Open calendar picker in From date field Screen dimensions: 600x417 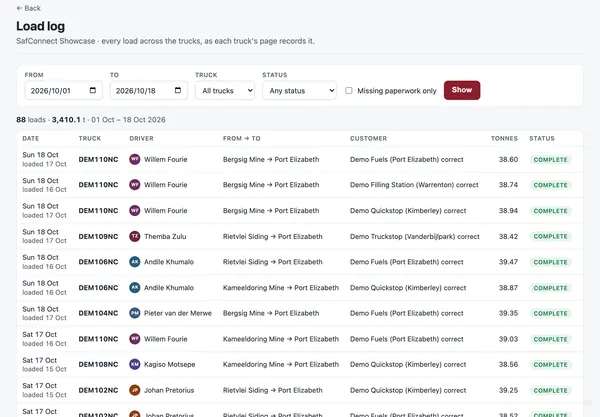93,90
